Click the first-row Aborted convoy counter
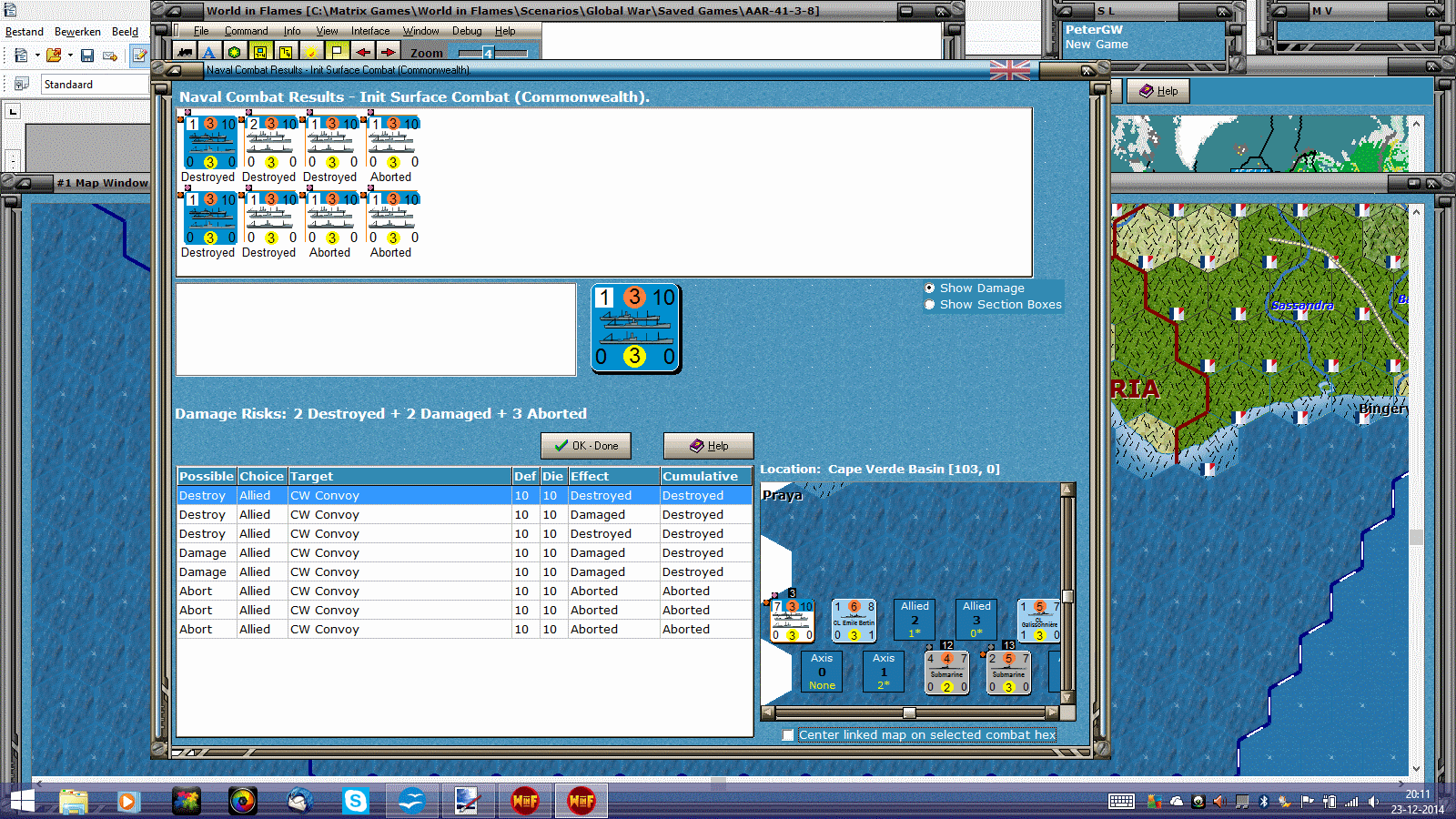The image size is (1456, 819). (393, 142)
